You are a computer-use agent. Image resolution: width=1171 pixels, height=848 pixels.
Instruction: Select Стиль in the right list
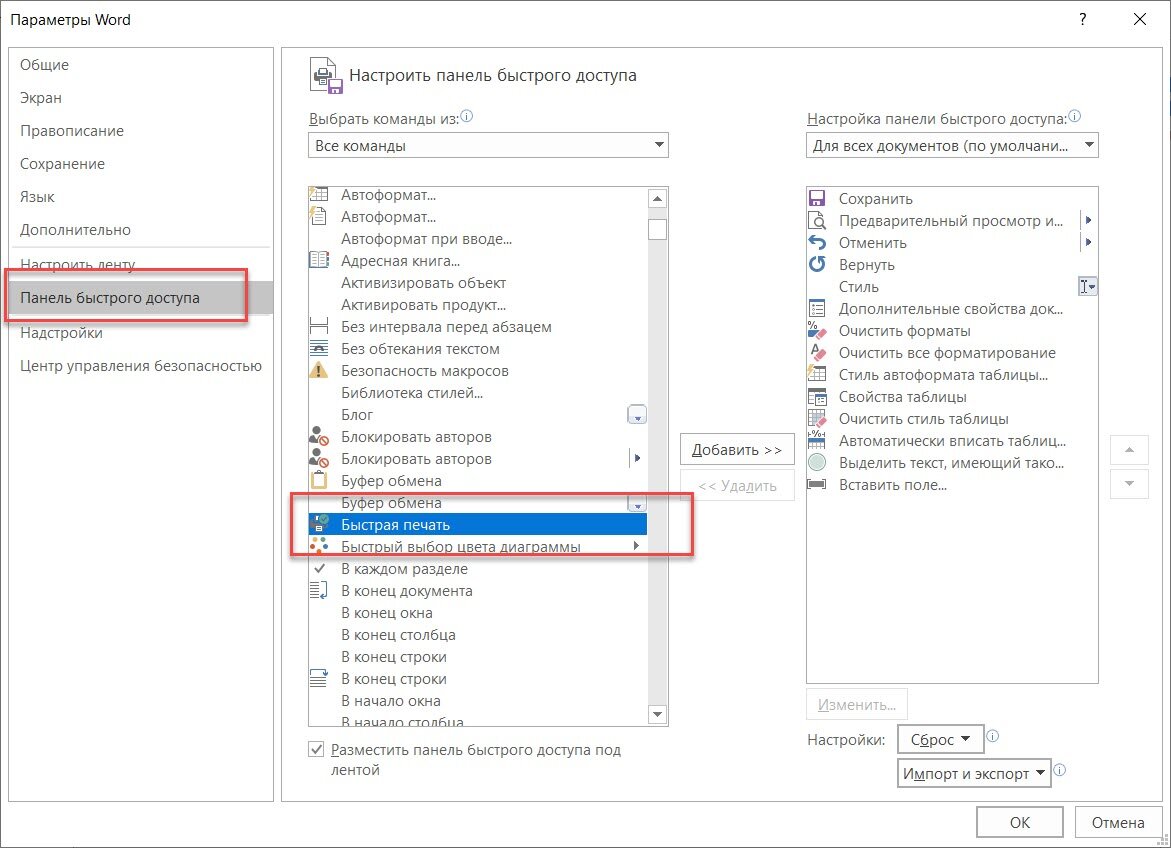point(952,286)
